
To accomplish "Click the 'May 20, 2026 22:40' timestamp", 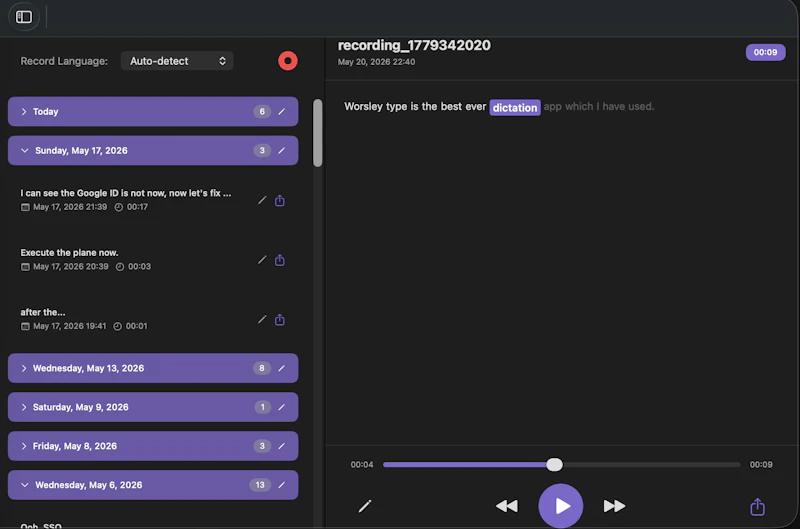I will 376,62.
